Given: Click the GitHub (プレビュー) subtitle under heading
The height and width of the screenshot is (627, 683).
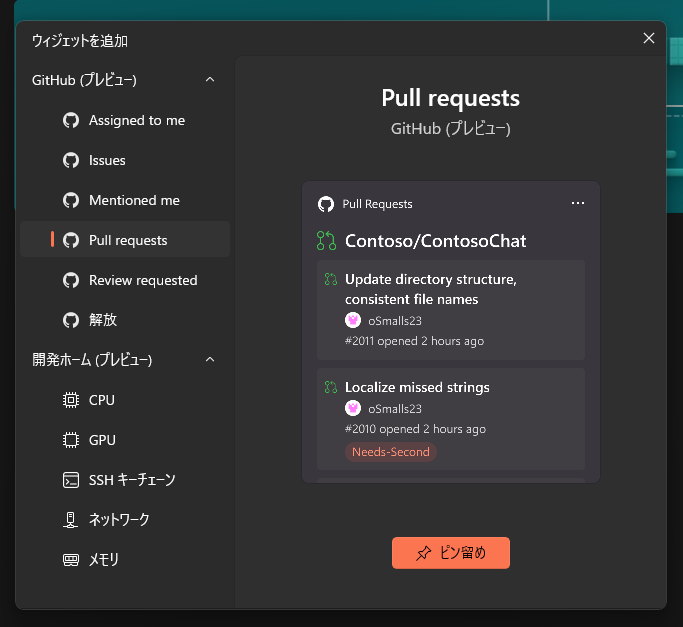Looking at the screenshot, I should click(451, 129).
